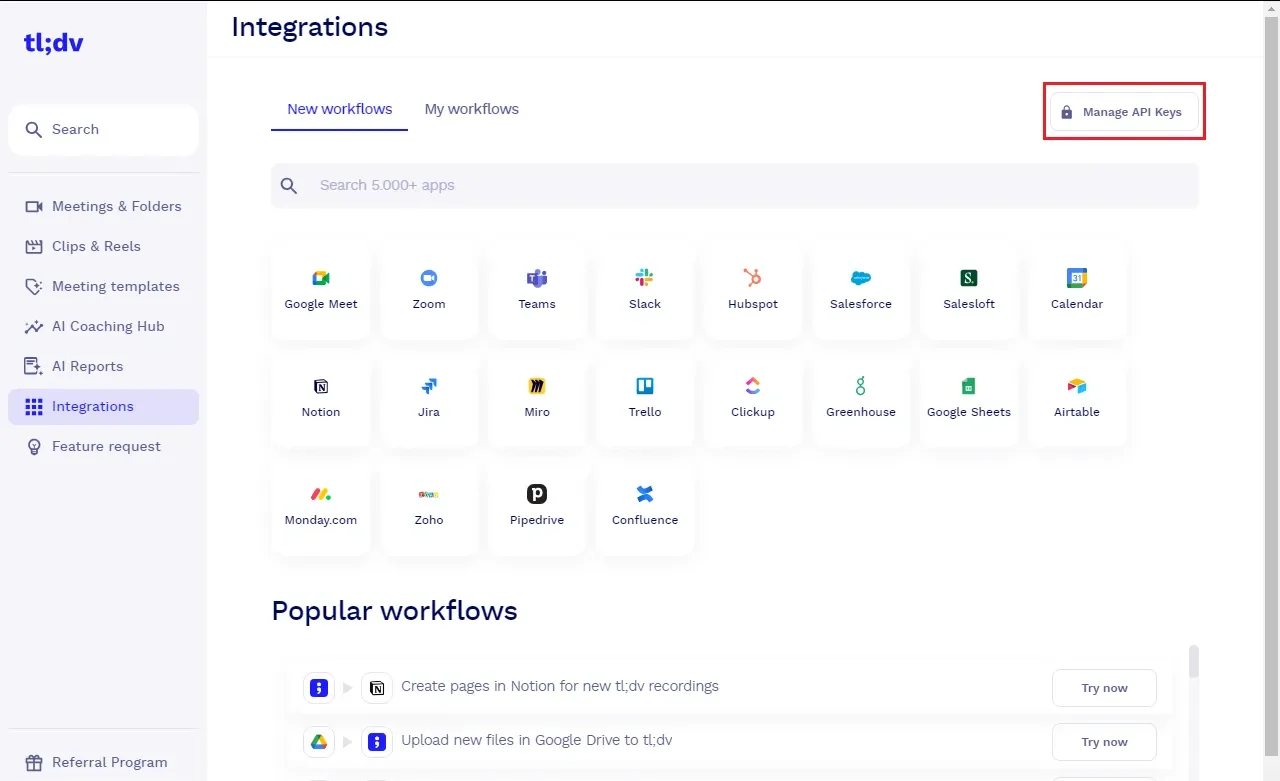
Task: Click the popular workflows list scrollbar
Action: point(1193,661)
